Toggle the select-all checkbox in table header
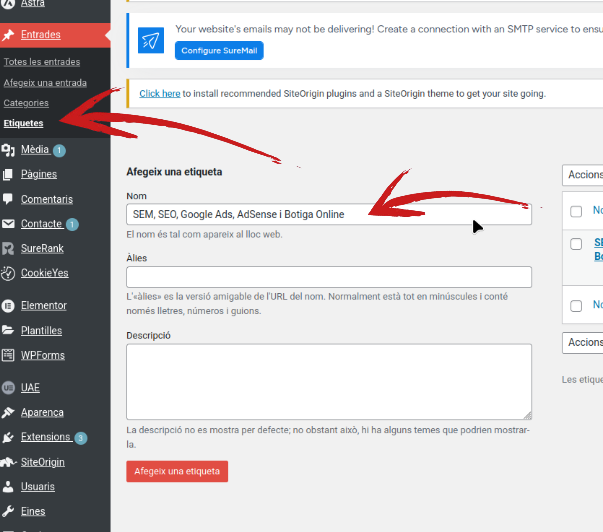Image resolution: width=603 pixels, height=532 pixels. point(576,211)
